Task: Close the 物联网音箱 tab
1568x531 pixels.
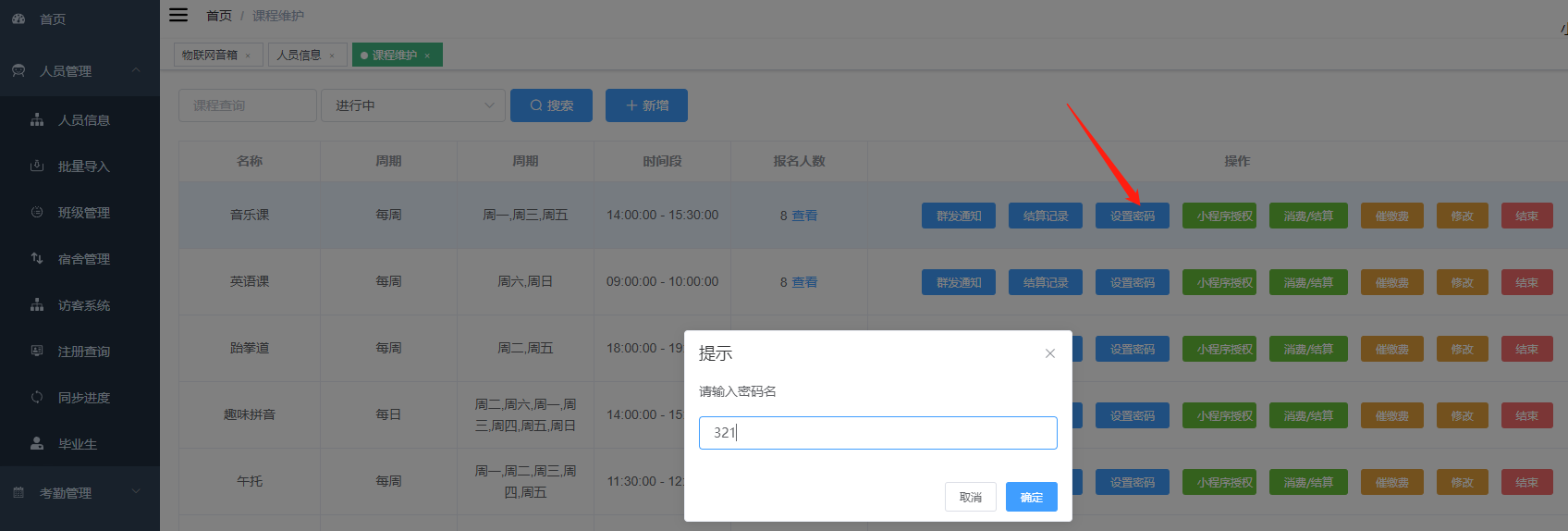Action: 248,56
